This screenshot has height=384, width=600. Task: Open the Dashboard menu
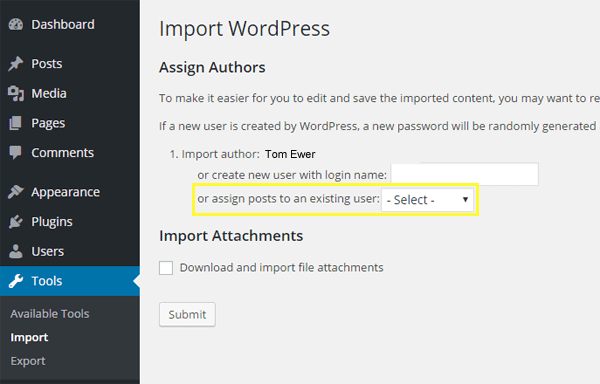63,24
